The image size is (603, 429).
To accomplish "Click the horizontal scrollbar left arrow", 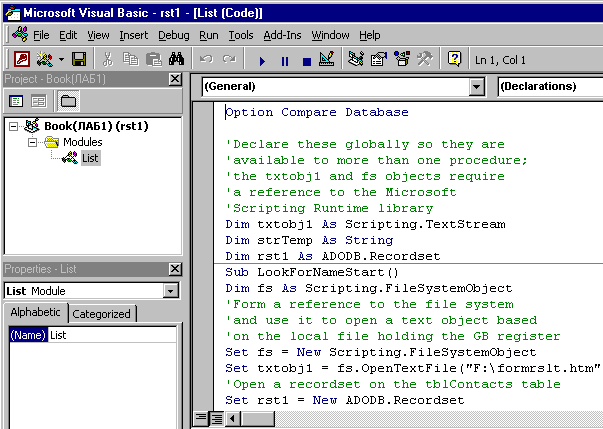I will pos(233,418).
